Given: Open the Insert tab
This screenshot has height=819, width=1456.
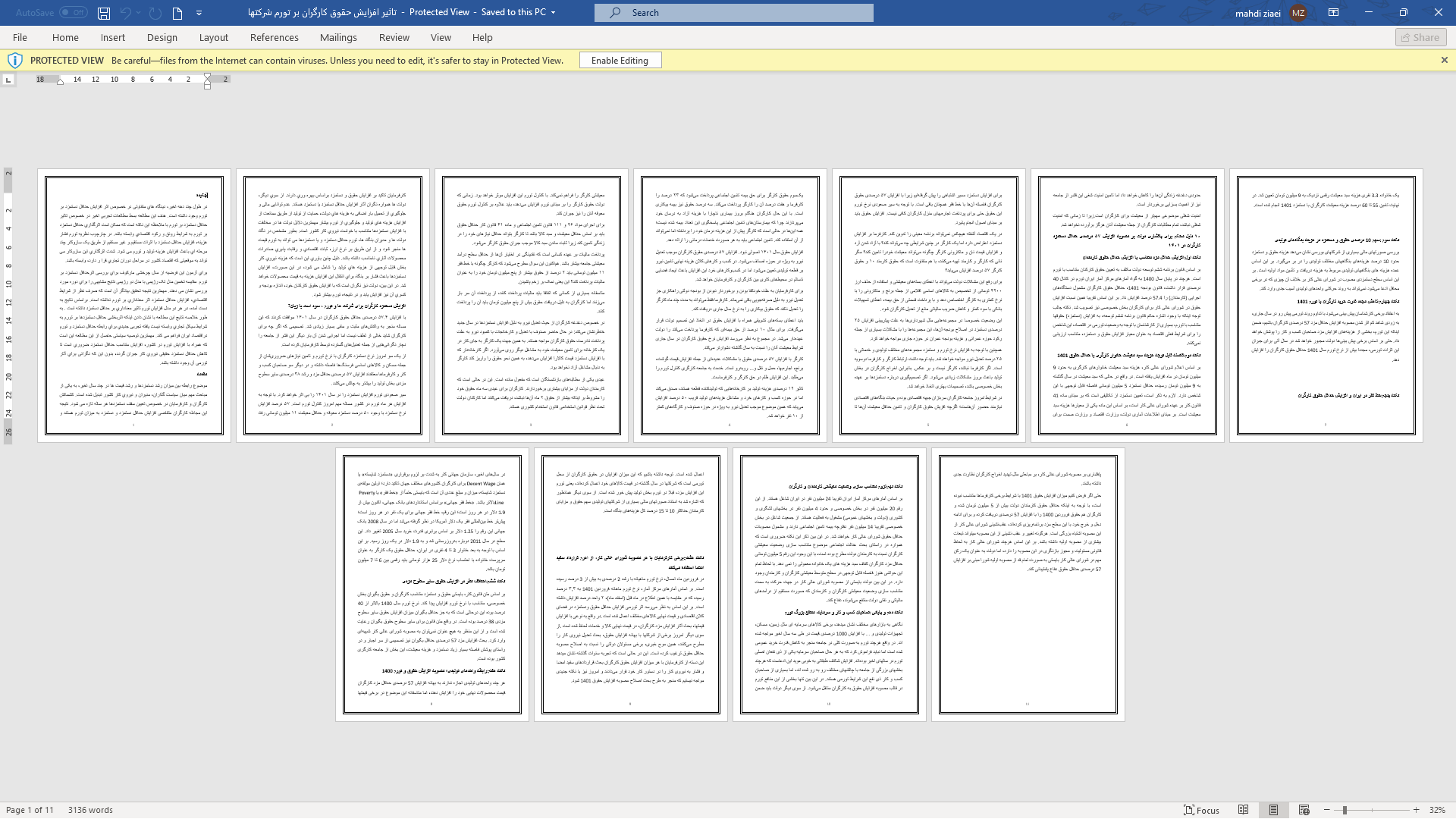Looking at the screenshot, I should click(x=113, y=37).
